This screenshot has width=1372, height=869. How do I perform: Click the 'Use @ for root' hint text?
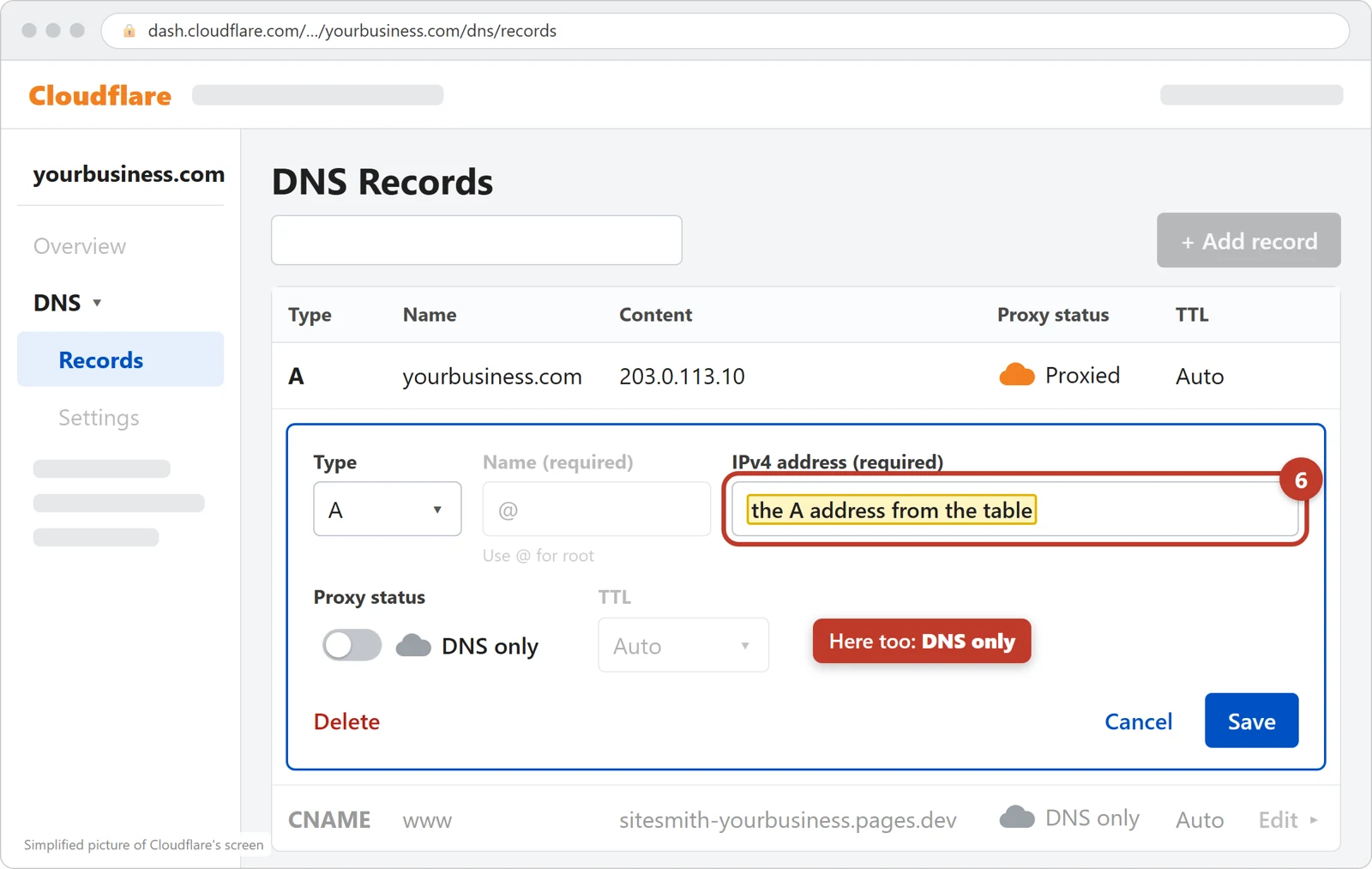tap(539, 555)
